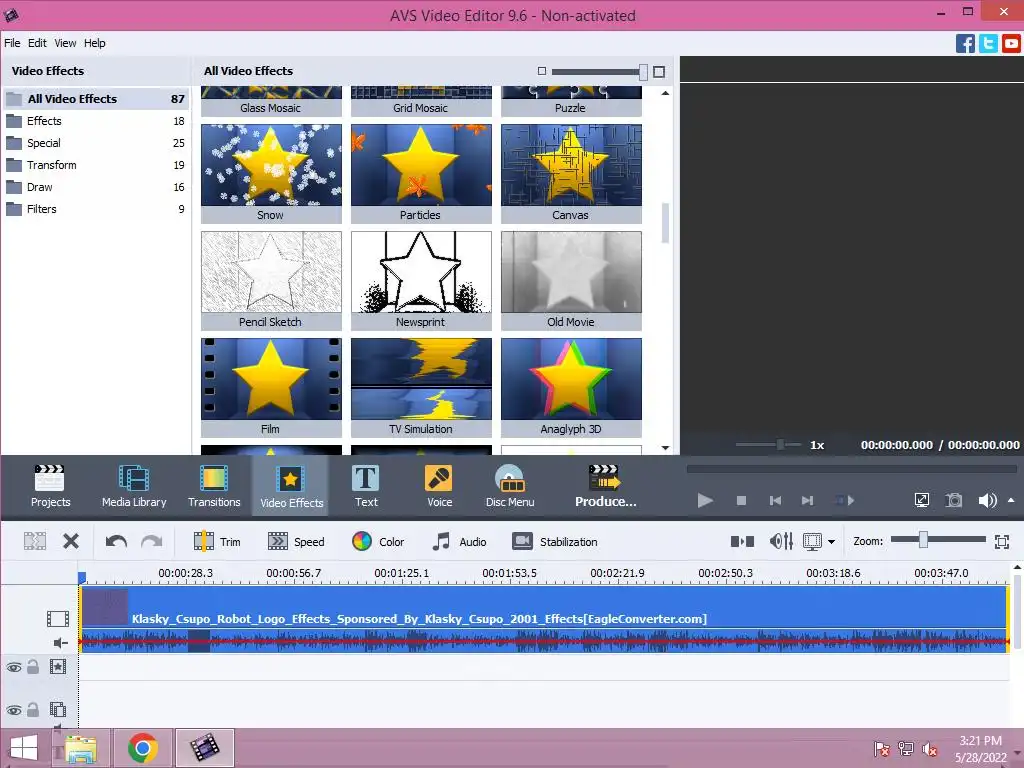Viewport: 1024px width, 768px height.
Task: Open the Color correction tool
Action: 378,541
